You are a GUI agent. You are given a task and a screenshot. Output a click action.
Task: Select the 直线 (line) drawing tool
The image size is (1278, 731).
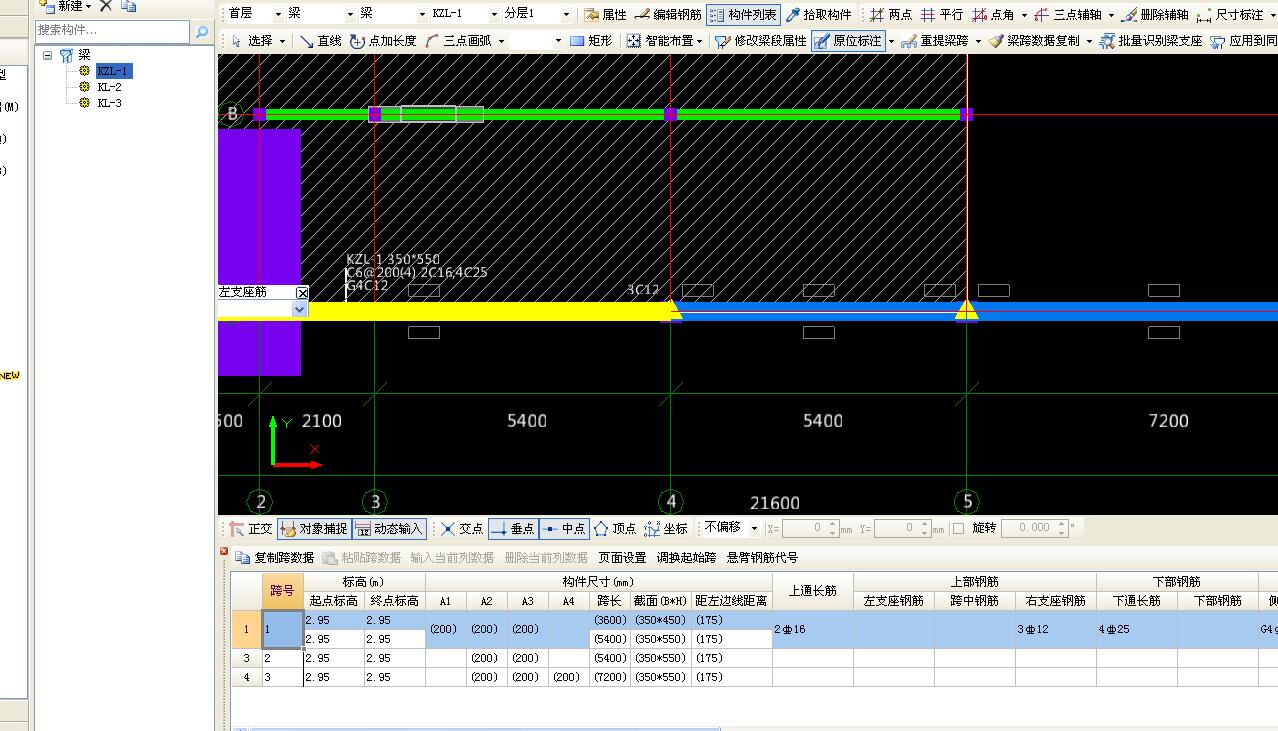[320, 41]
